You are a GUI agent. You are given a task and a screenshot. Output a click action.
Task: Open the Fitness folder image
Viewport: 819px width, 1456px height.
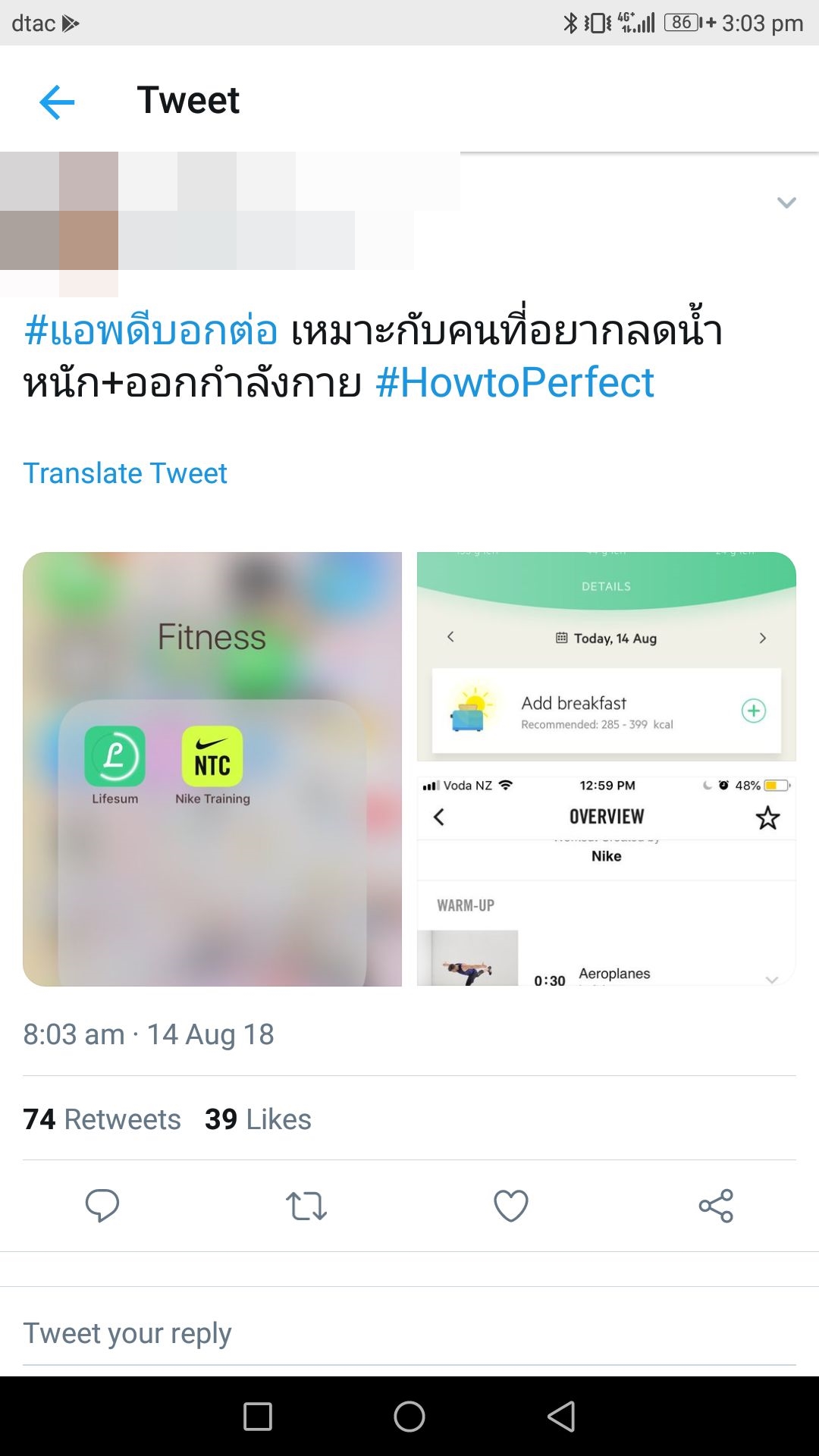[212, 769]
